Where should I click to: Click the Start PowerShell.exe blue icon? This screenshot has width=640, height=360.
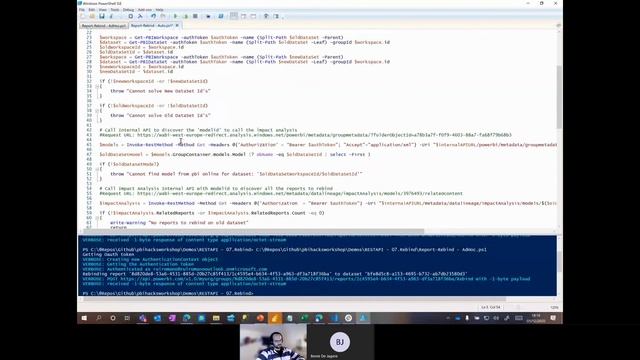pos(221,16)
